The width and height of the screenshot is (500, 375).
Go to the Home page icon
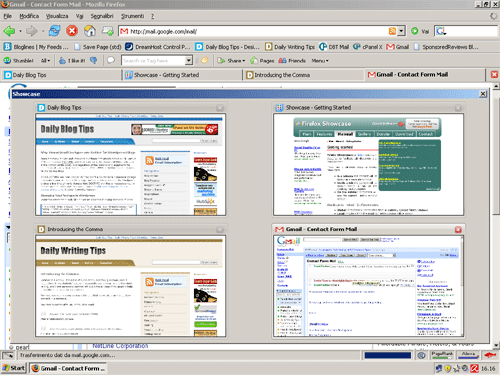pyautogui.click(x=90, y=31)
